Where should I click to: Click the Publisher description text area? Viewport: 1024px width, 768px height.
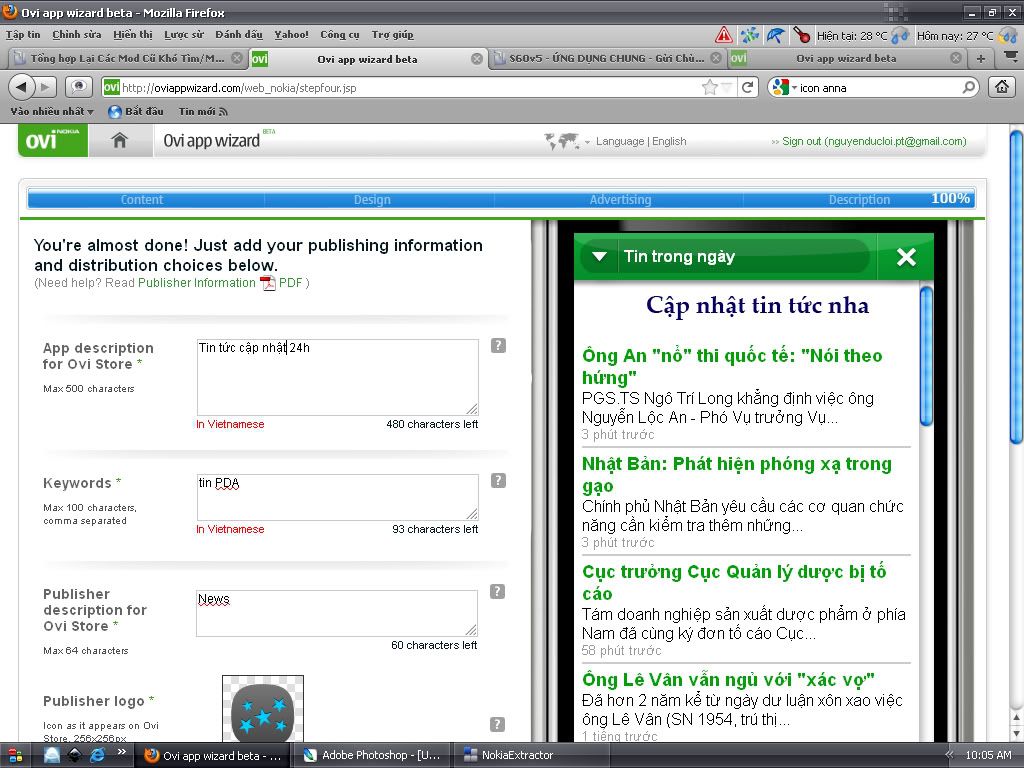point(337,613)
